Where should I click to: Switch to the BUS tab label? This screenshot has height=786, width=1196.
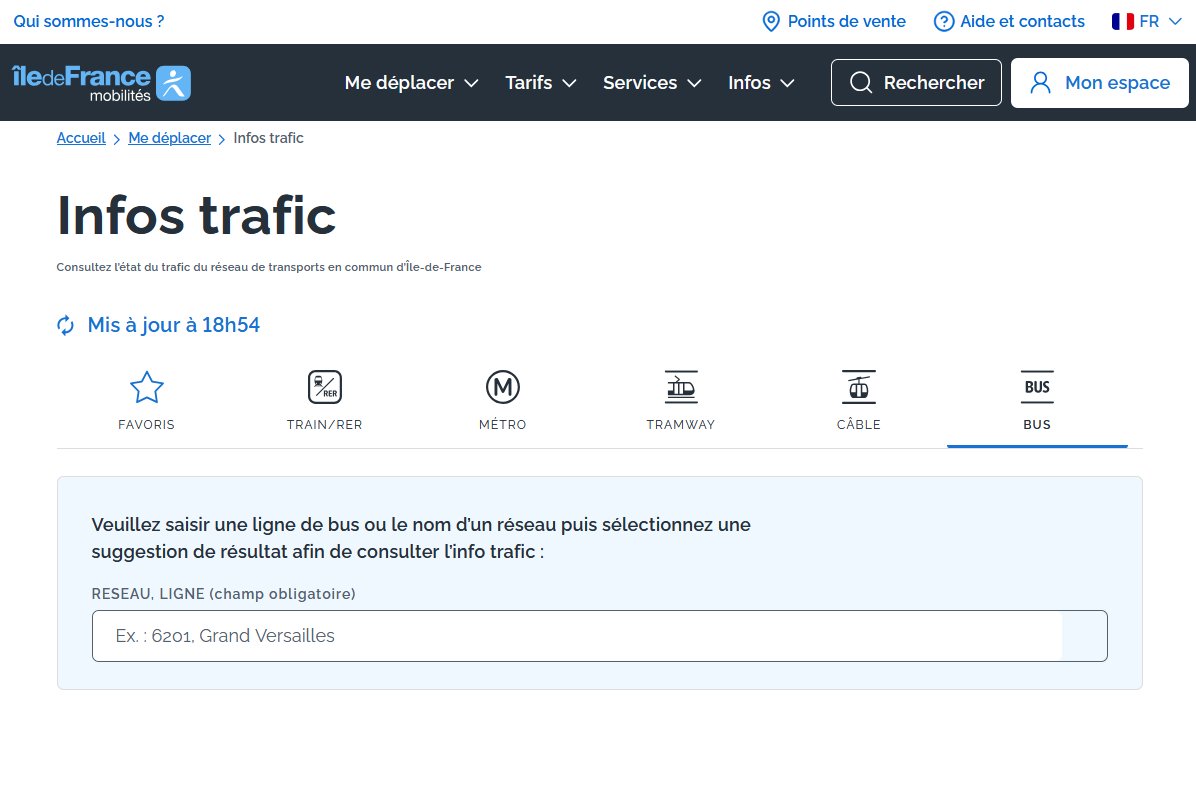(1037, 425)
